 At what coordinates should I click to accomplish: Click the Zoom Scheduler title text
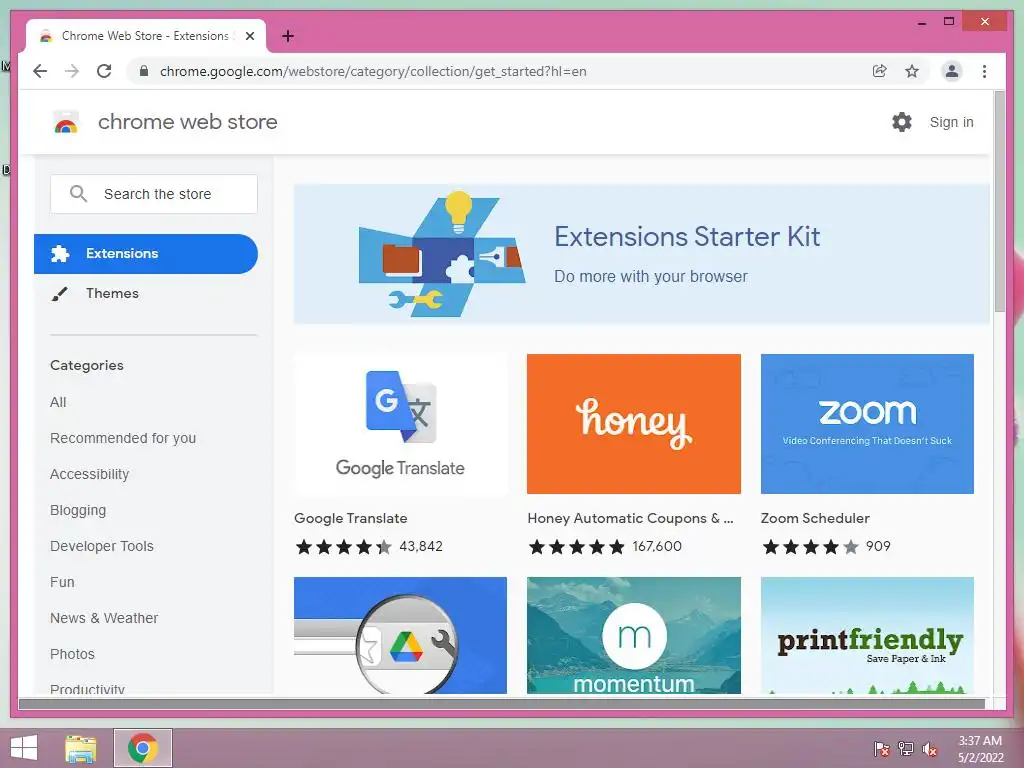pyautogui.click(x=815, y=518)
